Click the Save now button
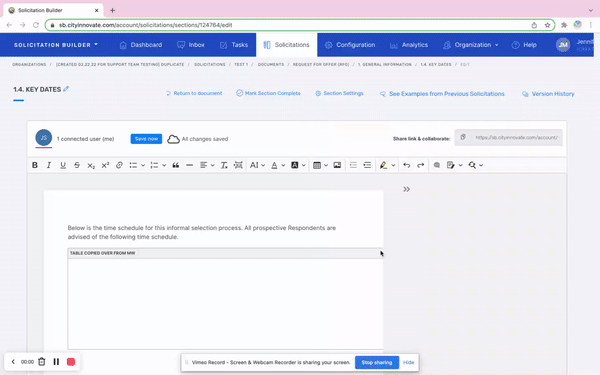 tap(146, 139)
